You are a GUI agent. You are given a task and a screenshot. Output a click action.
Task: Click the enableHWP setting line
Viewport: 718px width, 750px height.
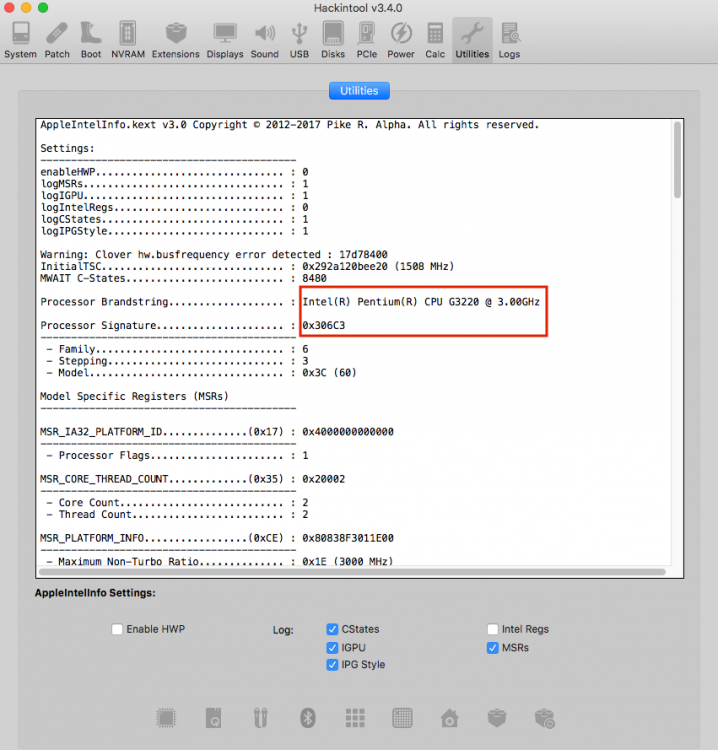click(x=174, y=172)
